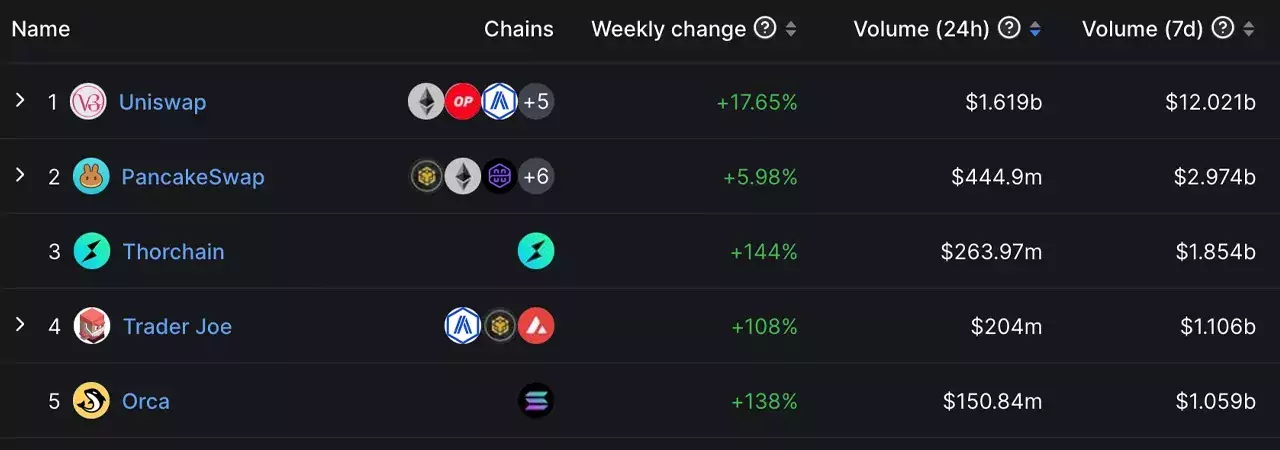1280x450 pixels.
Task: Expand the Uniswap row chevron
Action: (x=19, y=100)
